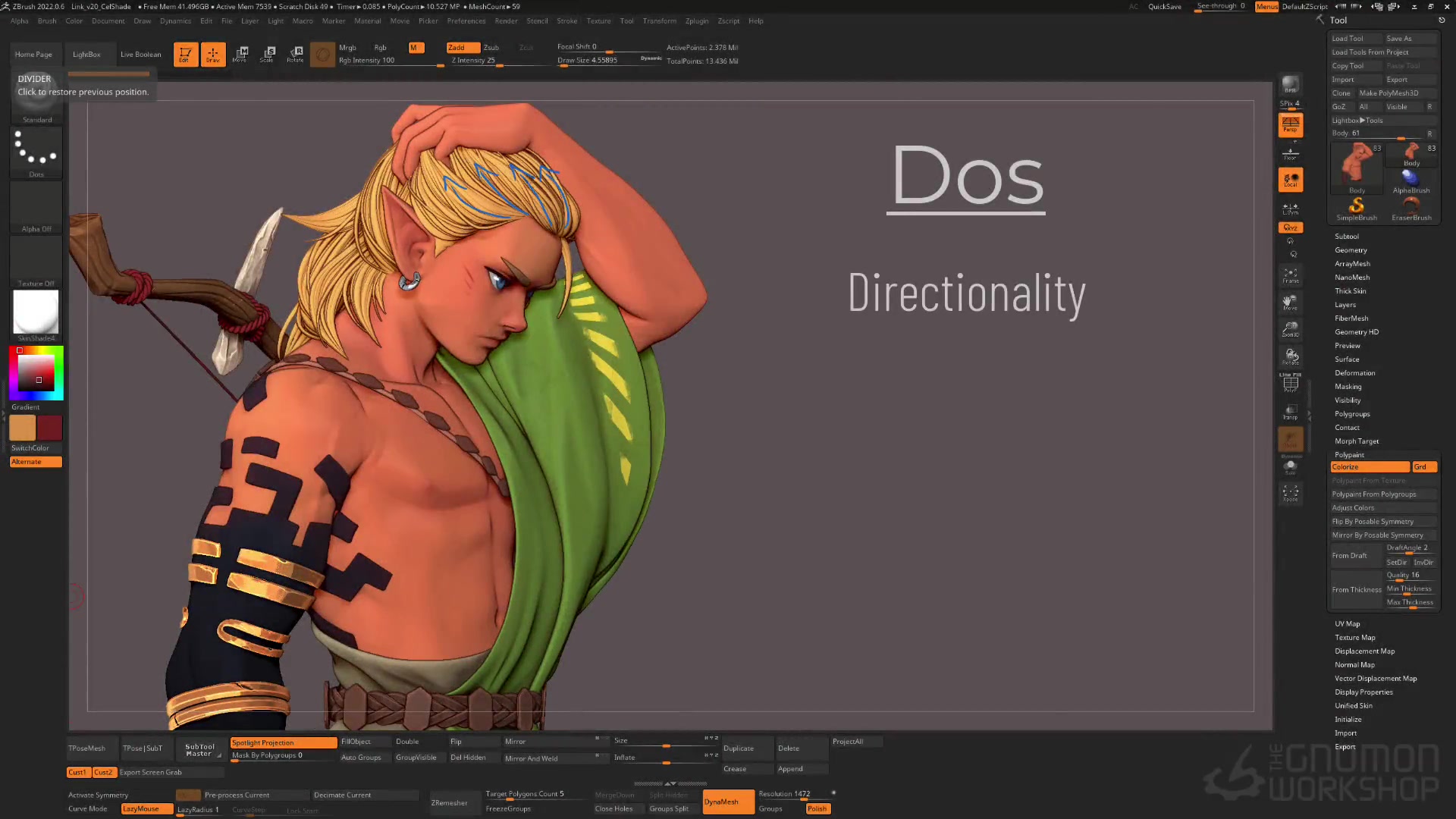
Task: Expand the Polygroups section
Action: point(1352,414)
